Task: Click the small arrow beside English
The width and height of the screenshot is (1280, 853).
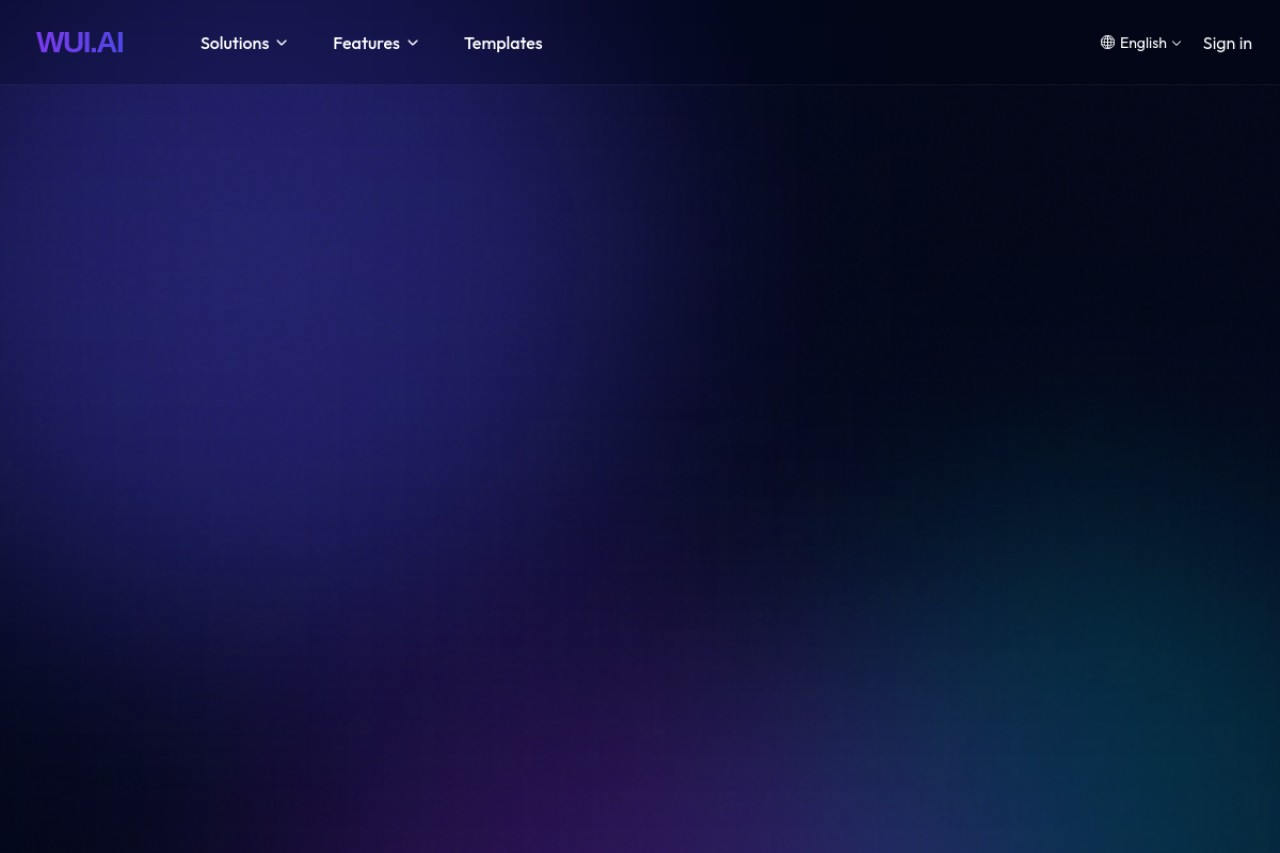Action: [1177, 43]
